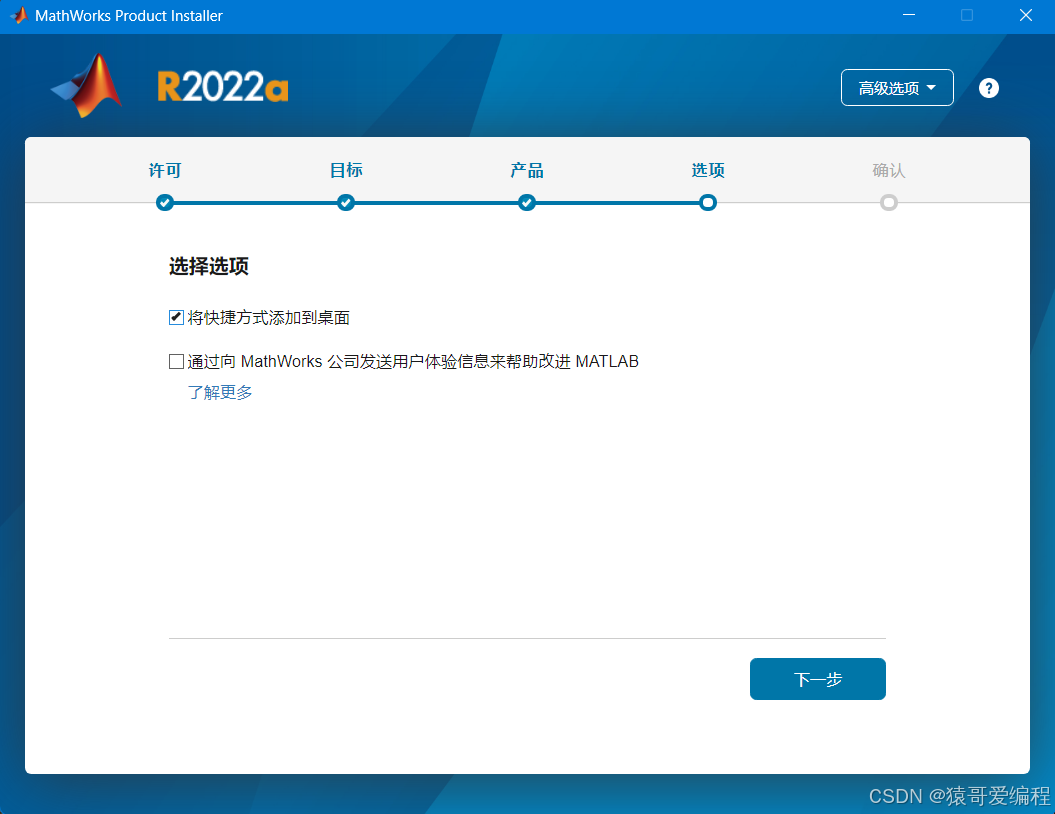The height and width of the screenshot is (814, 1055).
Task: Click the 产品 step checkmark circle
Action: (527, 202)
